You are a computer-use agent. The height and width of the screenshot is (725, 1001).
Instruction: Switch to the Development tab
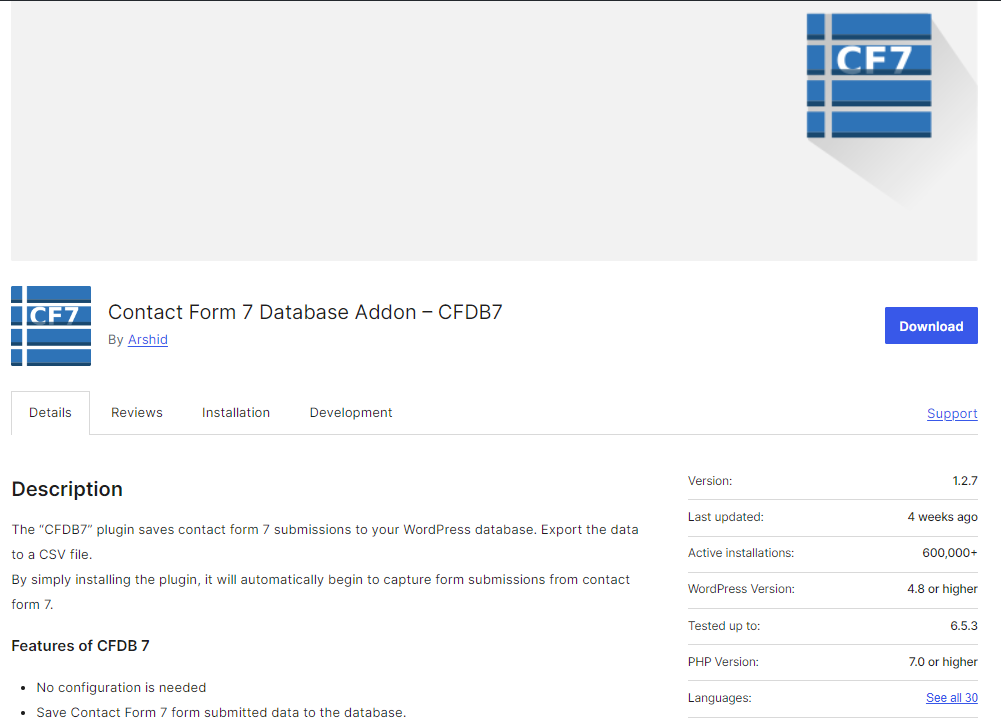(x=350, y=412)
